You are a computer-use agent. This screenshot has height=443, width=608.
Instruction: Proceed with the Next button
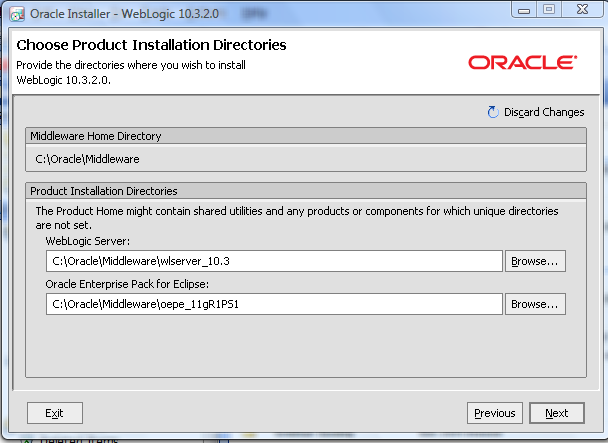(x=557, y=413)
